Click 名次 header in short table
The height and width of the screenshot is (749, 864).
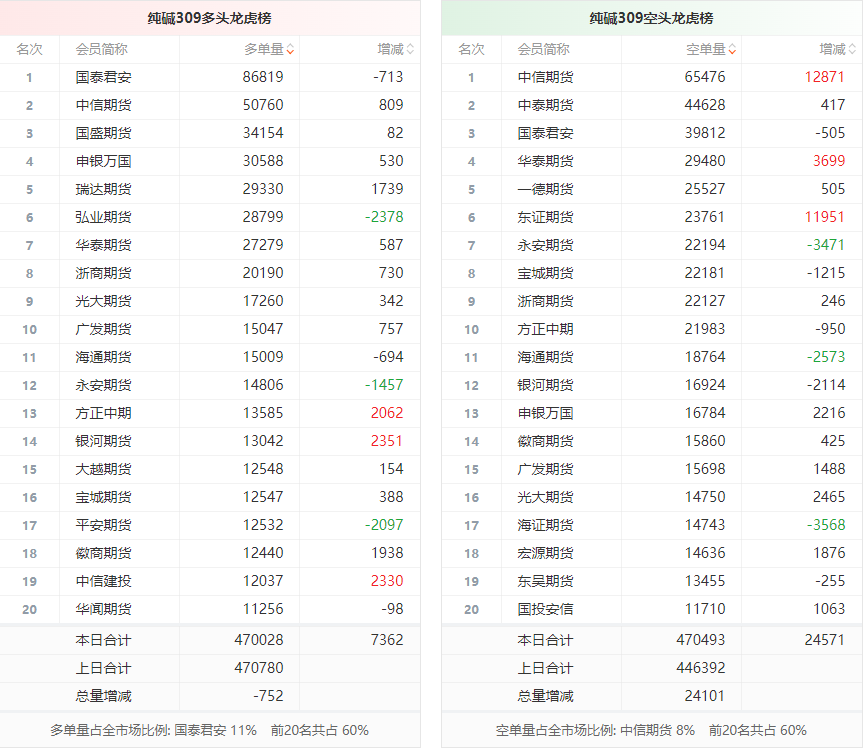(471, 49)
